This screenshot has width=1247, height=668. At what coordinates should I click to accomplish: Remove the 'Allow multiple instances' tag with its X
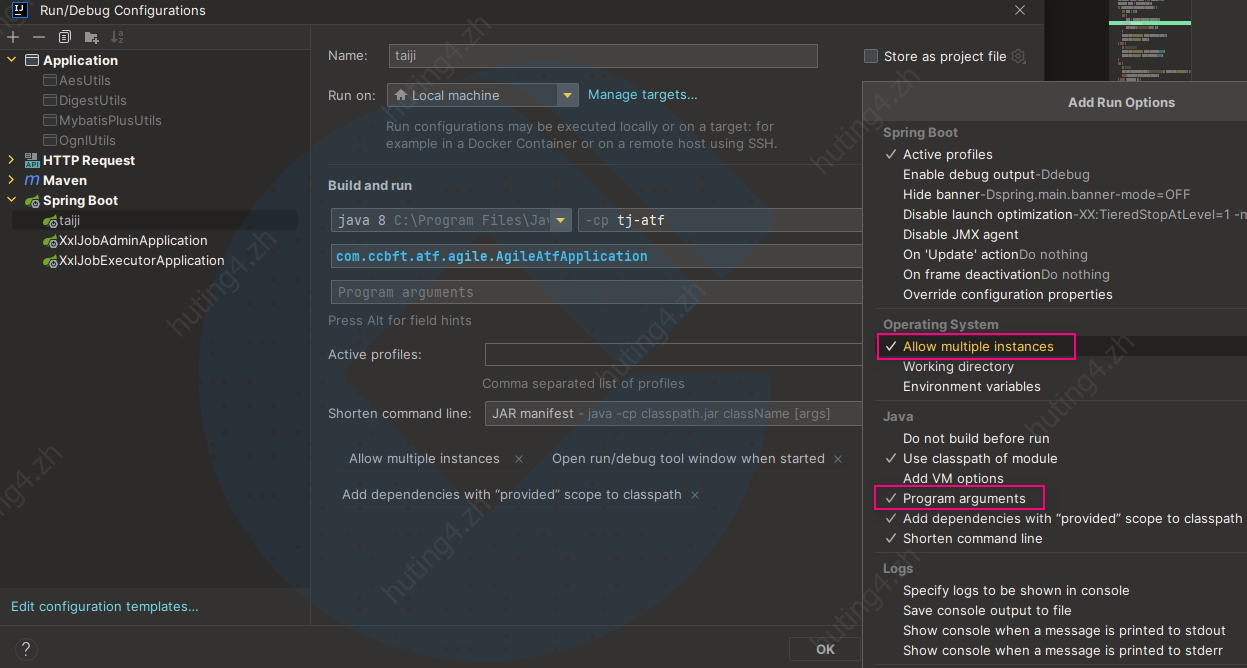(518, 459)
